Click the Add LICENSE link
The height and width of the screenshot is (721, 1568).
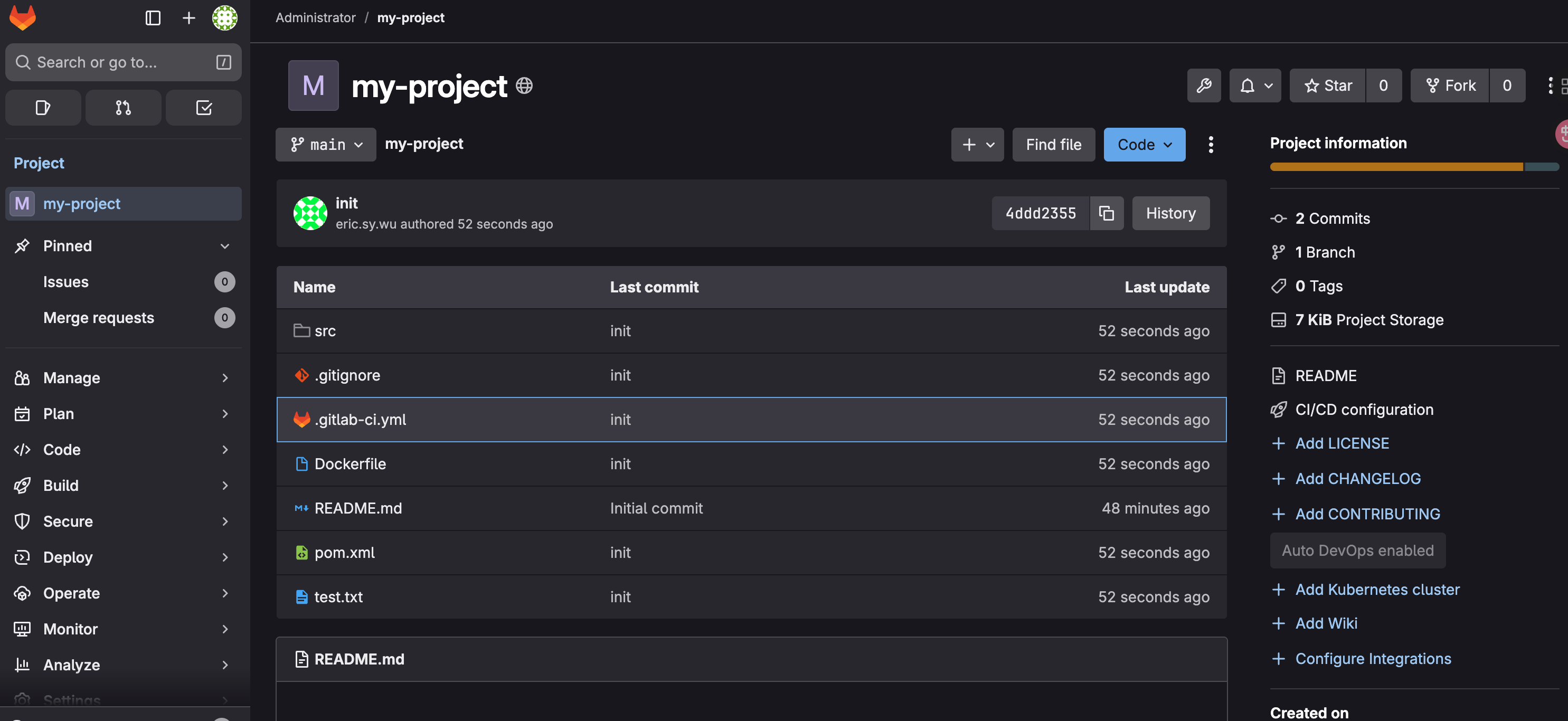tap(1342, 443)
